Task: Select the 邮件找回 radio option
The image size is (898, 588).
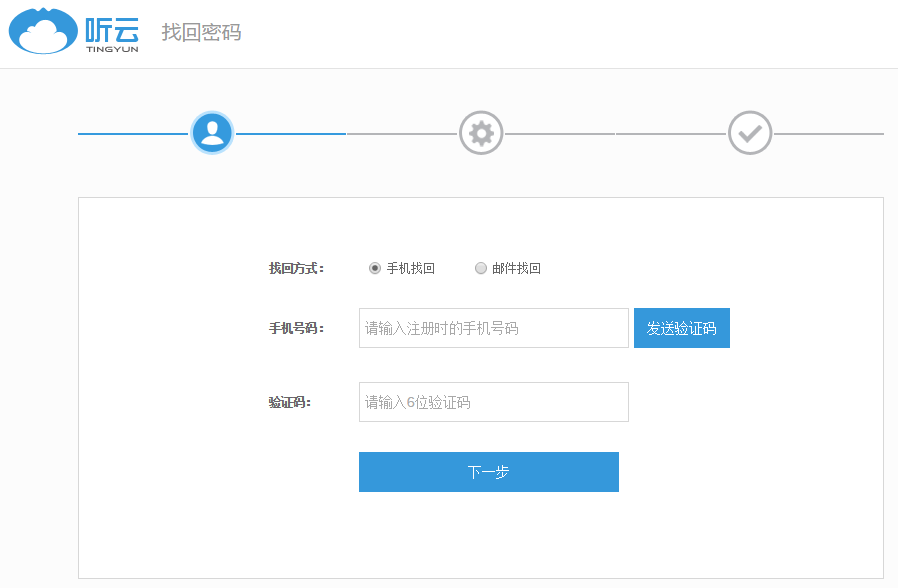Action: [480, 268]
